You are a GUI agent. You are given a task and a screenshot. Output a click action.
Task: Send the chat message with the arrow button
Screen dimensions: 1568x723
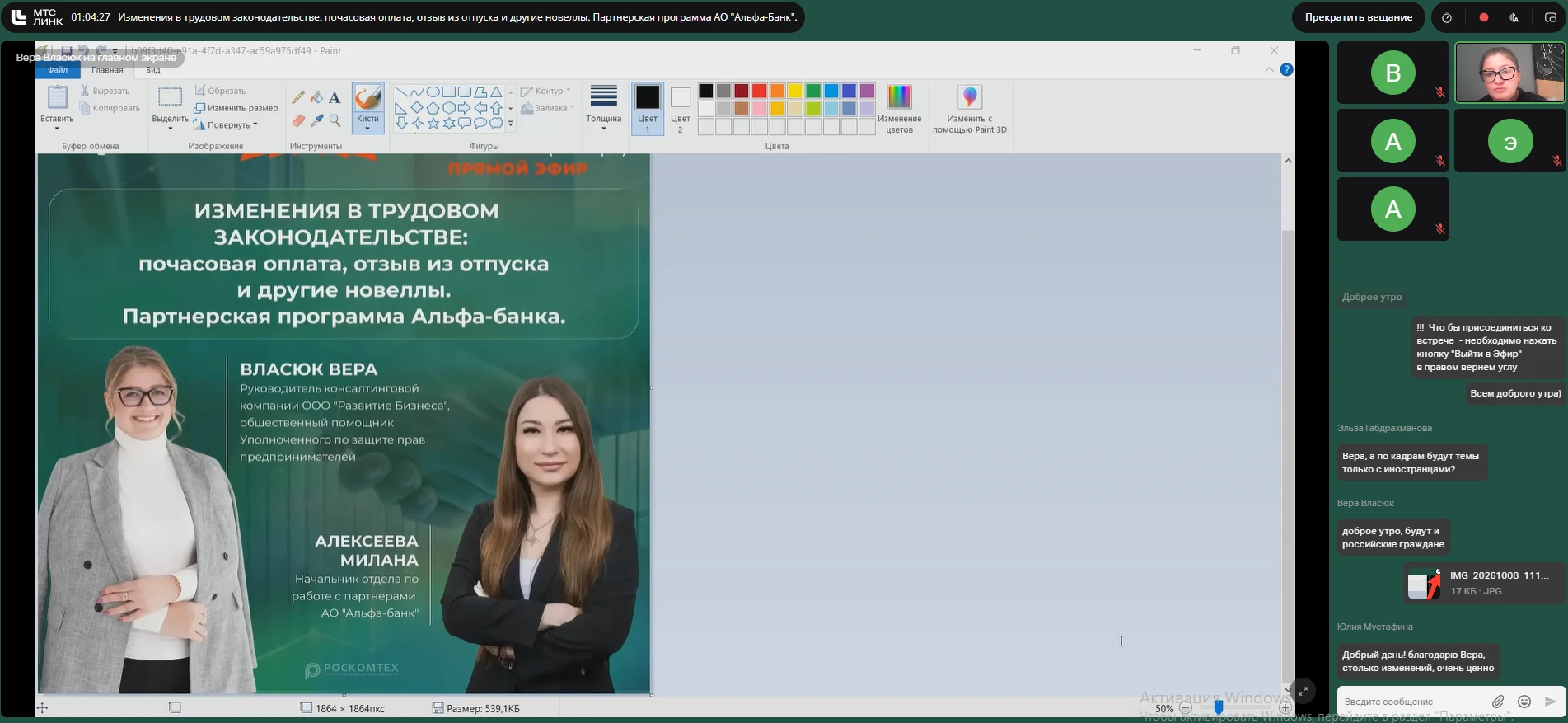pyautogui.click(x=1550, y=702)
